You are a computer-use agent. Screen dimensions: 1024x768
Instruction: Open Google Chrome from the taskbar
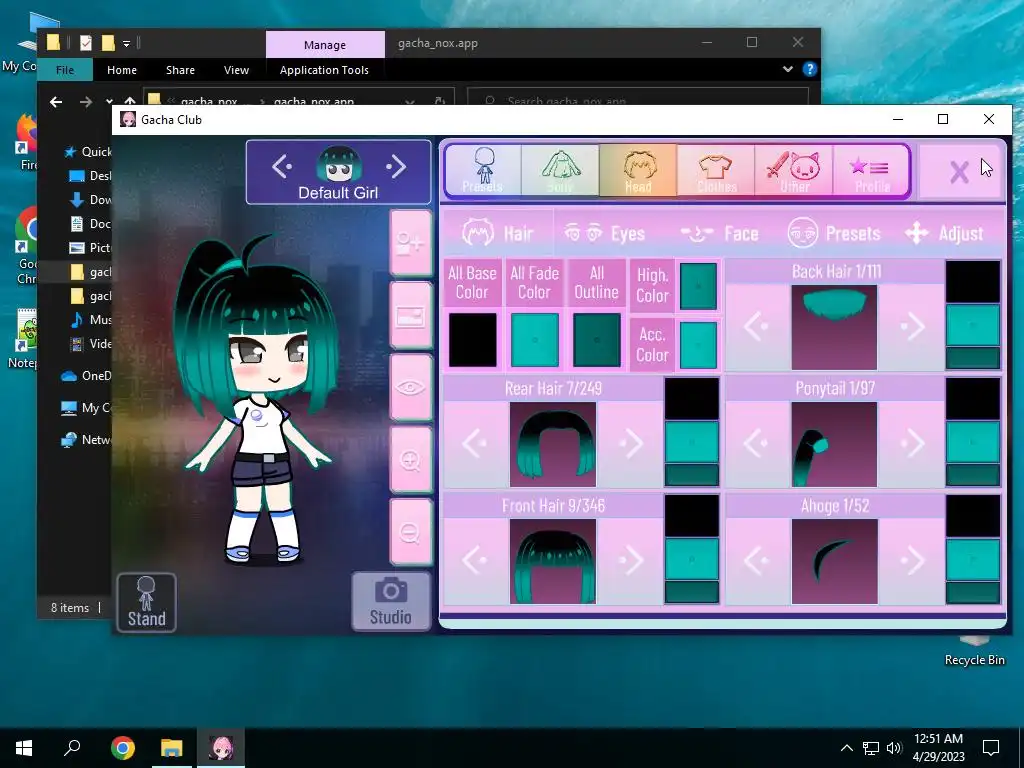[123, 748]
